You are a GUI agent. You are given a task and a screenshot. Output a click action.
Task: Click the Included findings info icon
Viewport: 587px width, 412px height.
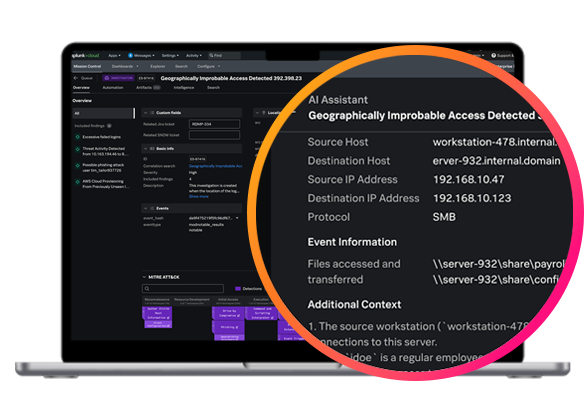(109, 126)
